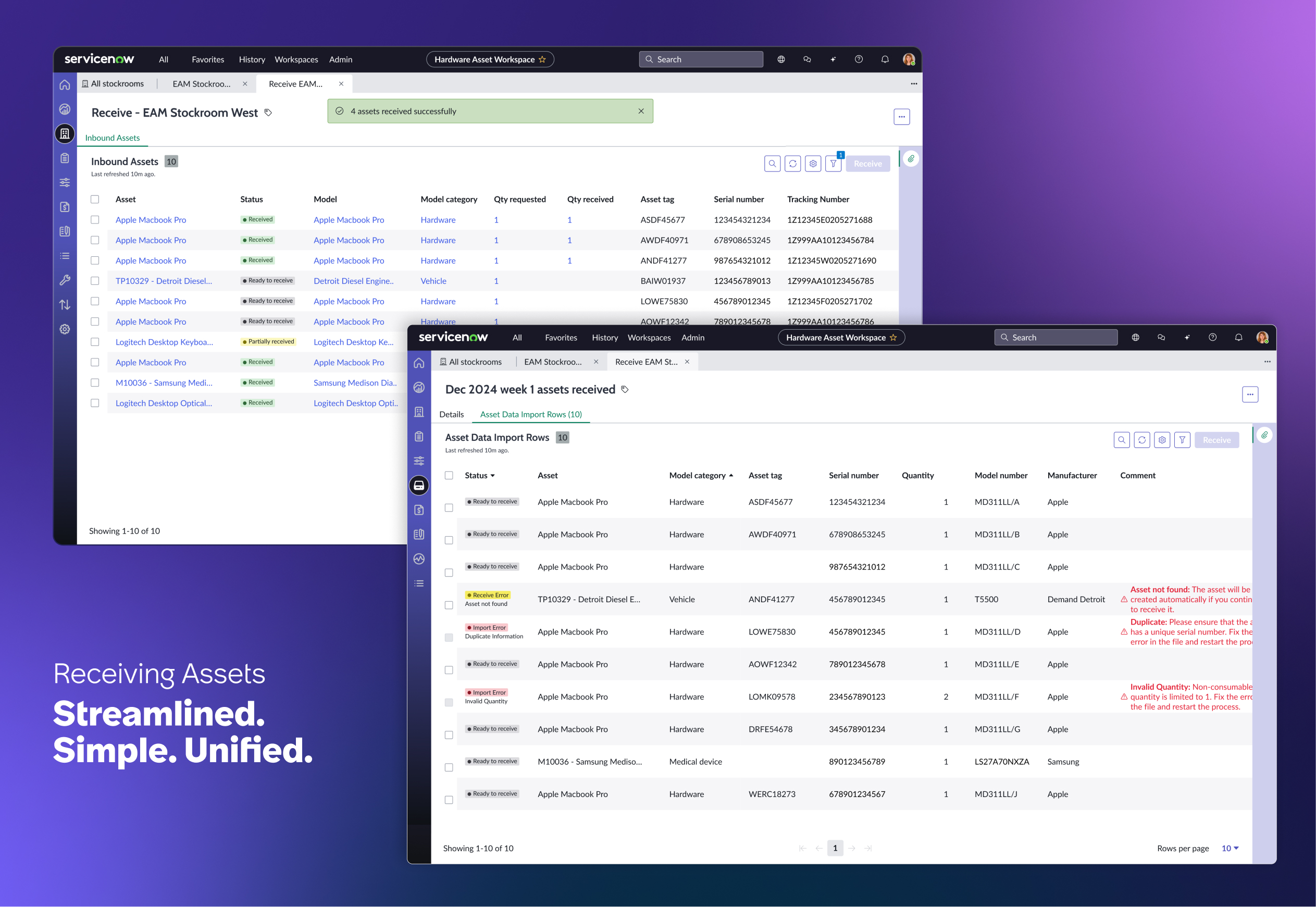Open the chat icon in the back window header
This screenshot has width=1316, height=907.
[x=807, y=59]
